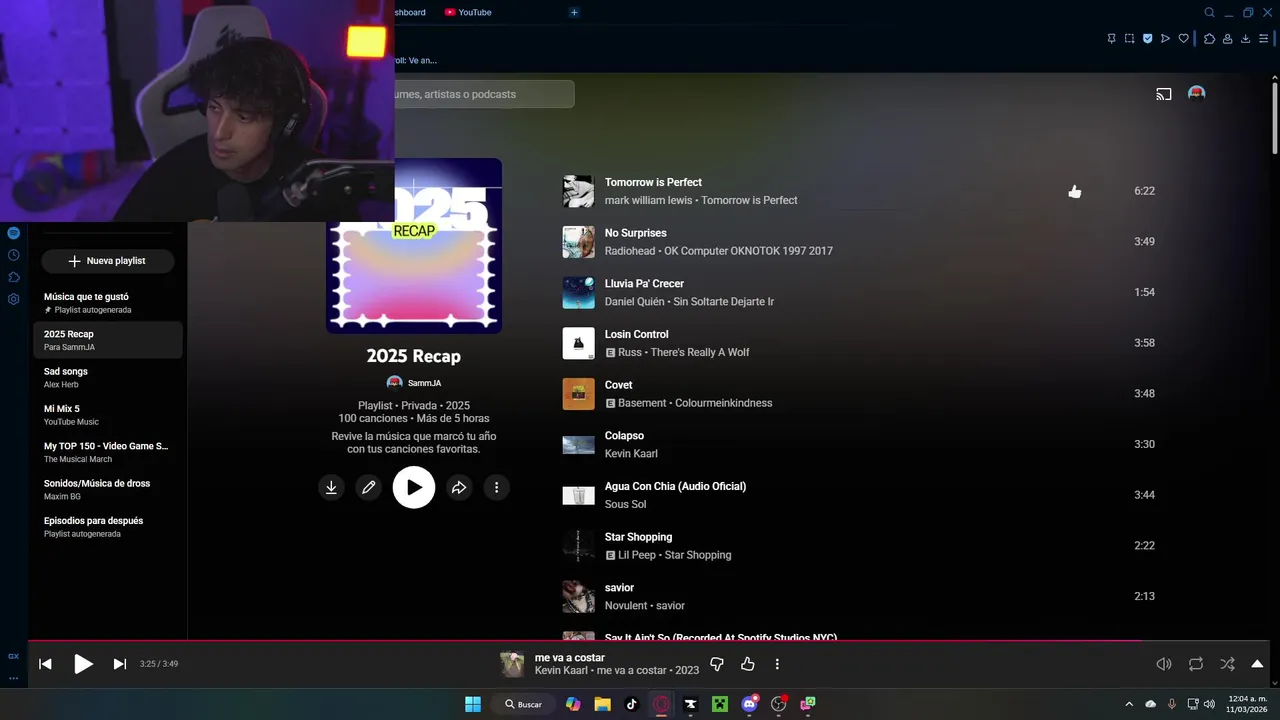This screenshot has width=1280, height=720.
Task: Open the Windows Start menu
Action: 473,704
